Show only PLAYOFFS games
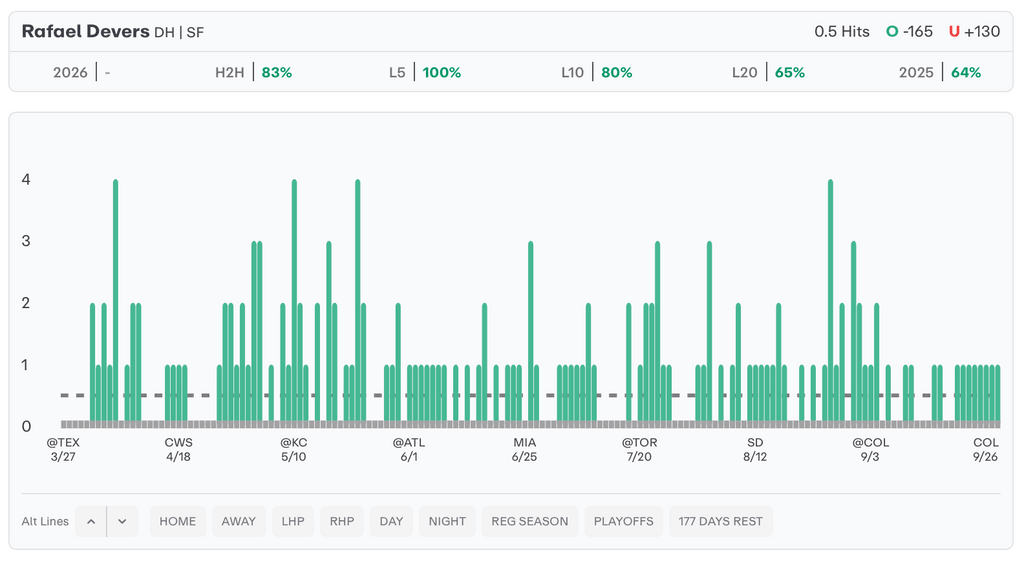 point(623,521)
